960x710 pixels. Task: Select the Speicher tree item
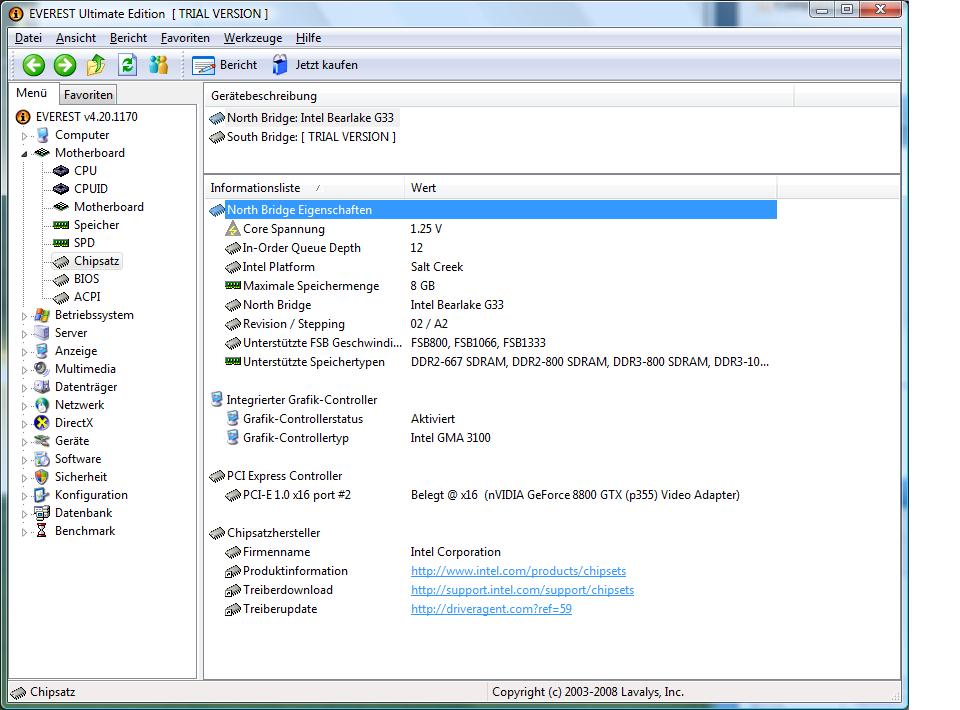click(x=96, y=225)
